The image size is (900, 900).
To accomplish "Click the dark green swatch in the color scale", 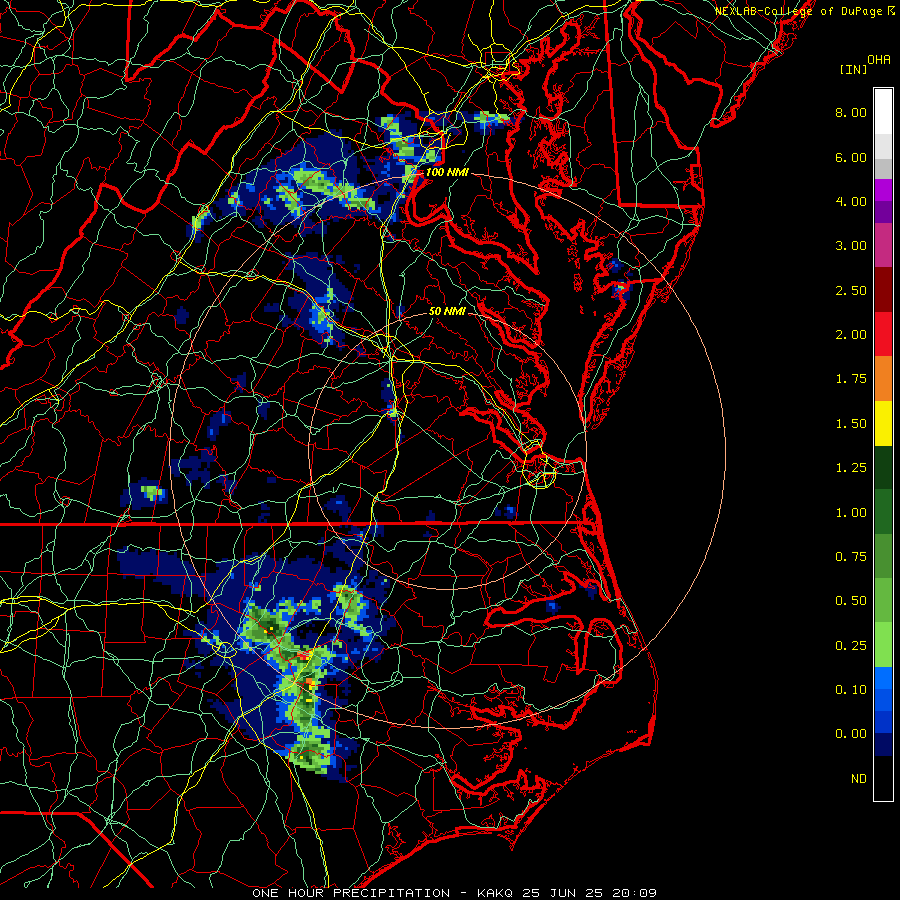I will tap(883, 467).
